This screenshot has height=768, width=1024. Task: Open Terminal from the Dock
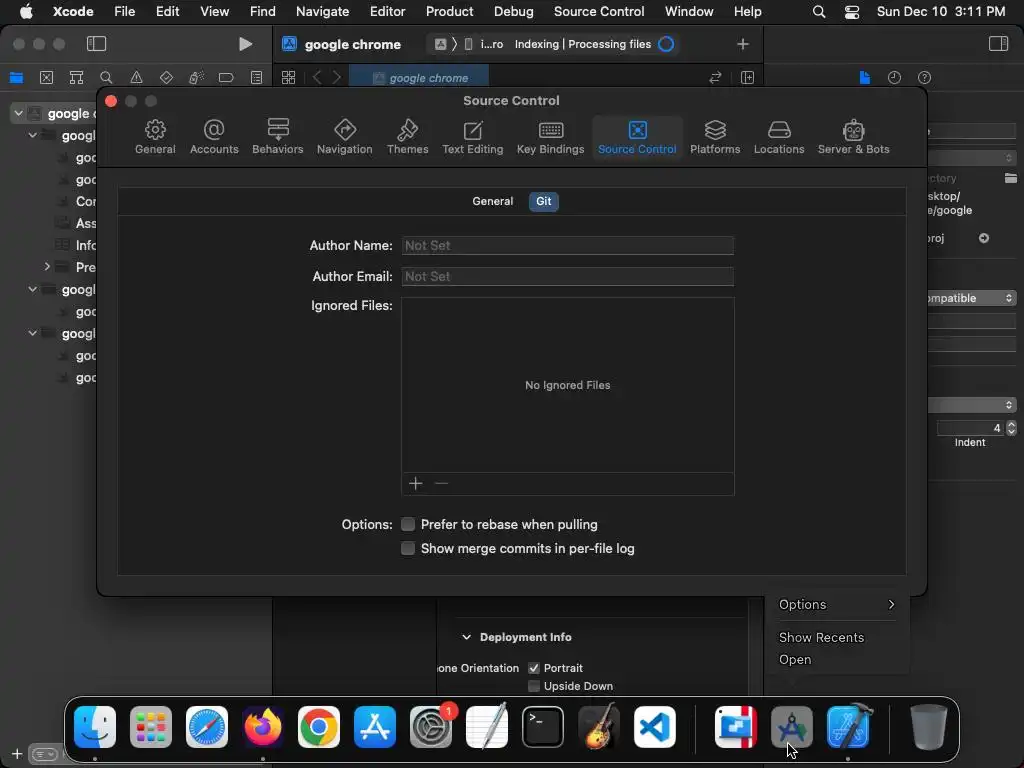[543, 727]
